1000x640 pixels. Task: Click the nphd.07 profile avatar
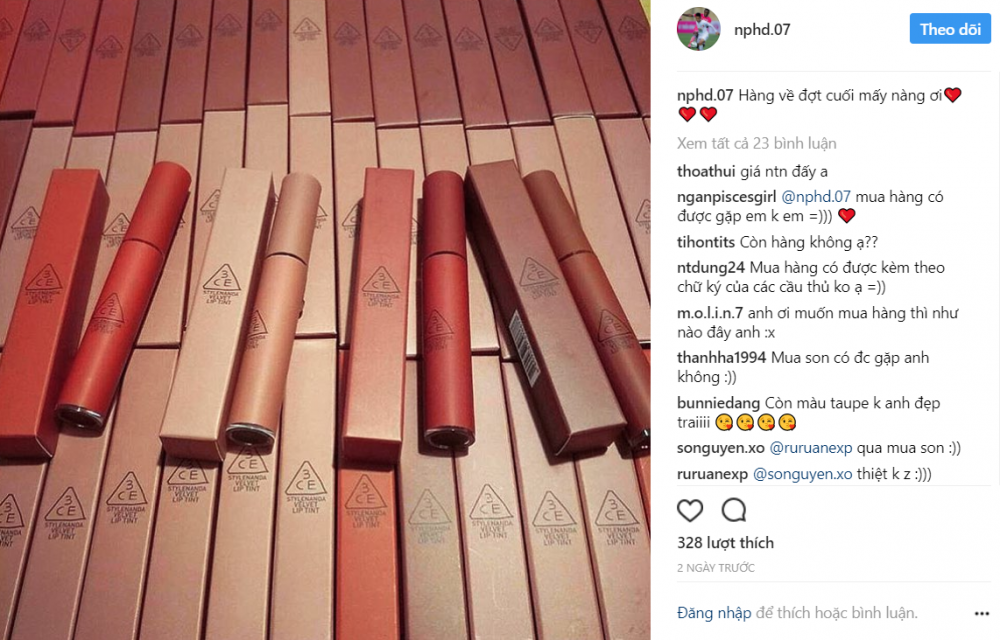tap(698, 29)
